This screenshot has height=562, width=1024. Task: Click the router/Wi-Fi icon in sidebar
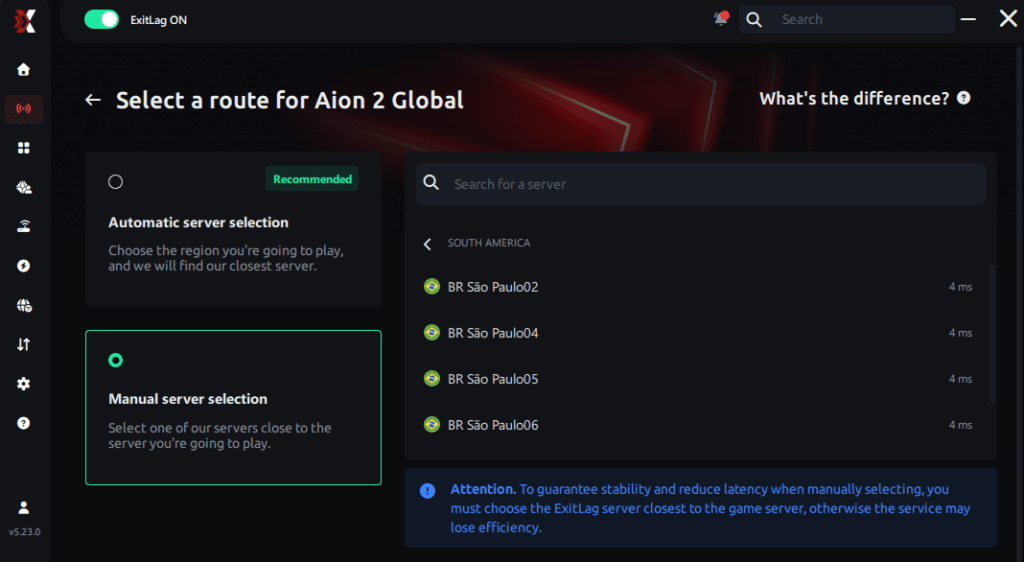24,226
